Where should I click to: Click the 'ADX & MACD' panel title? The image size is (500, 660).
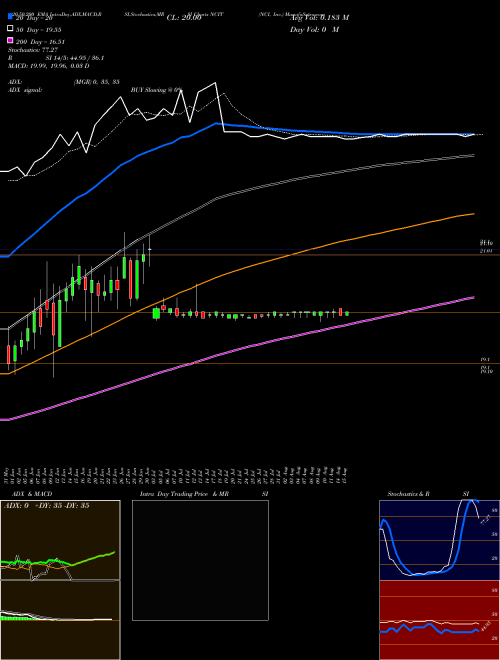(32, 494)
